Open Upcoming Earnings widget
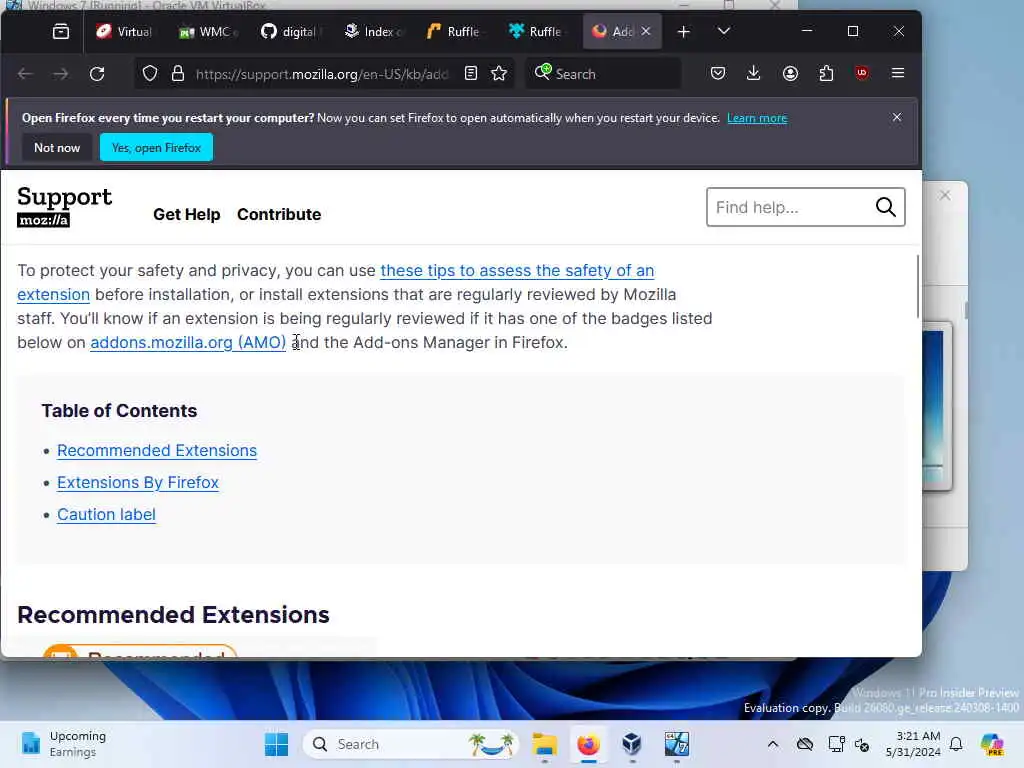 pyautogui.click(x=63, y=744)
